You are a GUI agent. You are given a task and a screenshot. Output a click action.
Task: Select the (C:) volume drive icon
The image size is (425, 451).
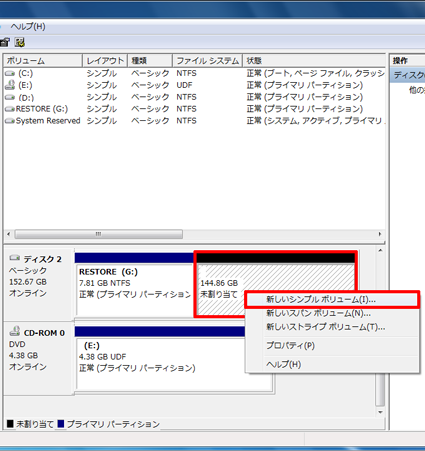coord(10,73)
